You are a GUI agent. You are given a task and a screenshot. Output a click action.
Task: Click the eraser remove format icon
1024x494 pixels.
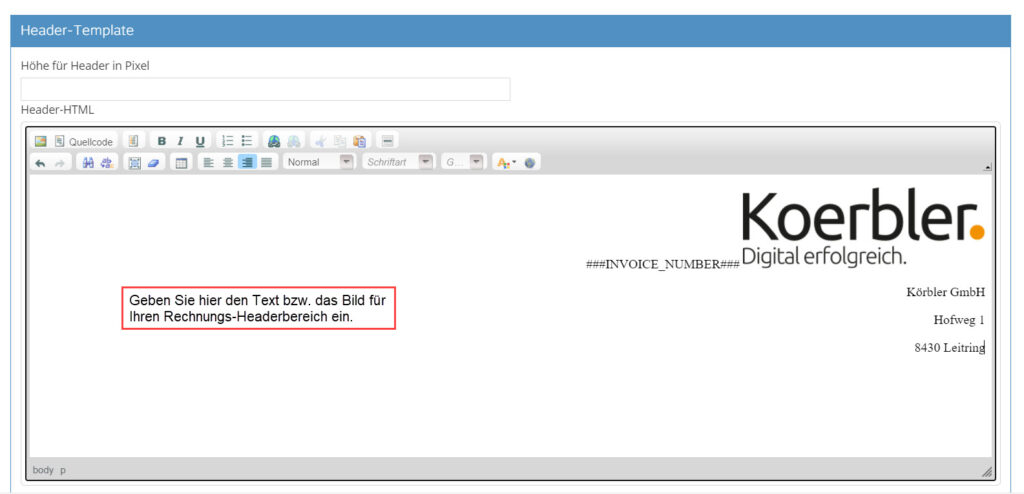tap(153, 163)
